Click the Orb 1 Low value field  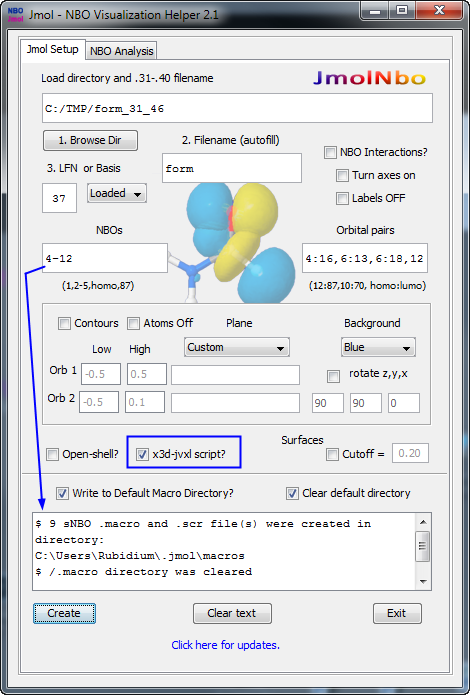click(x=101, y=374)
